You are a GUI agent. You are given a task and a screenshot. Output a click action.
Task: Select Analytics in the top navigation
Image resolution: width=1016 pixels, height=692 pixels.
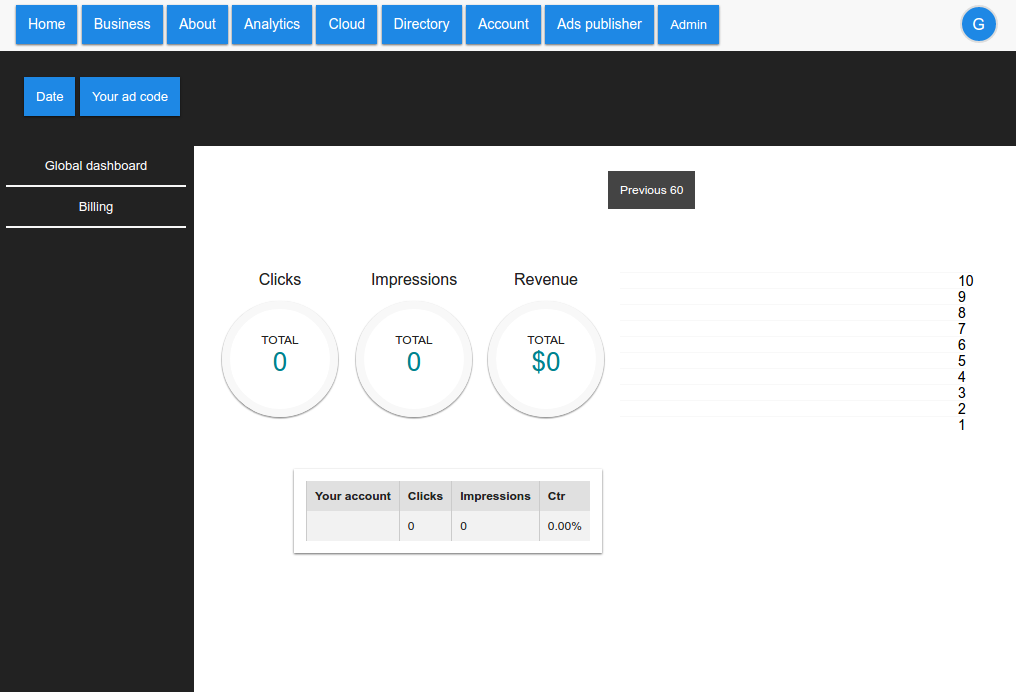pyautogui.click(x=272, y=25)
